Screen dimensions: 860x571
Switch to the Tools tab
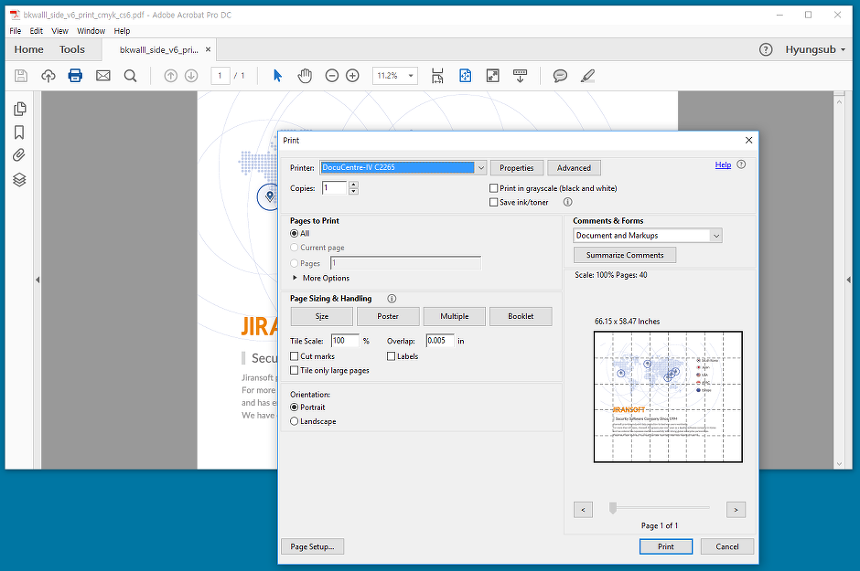72,49
